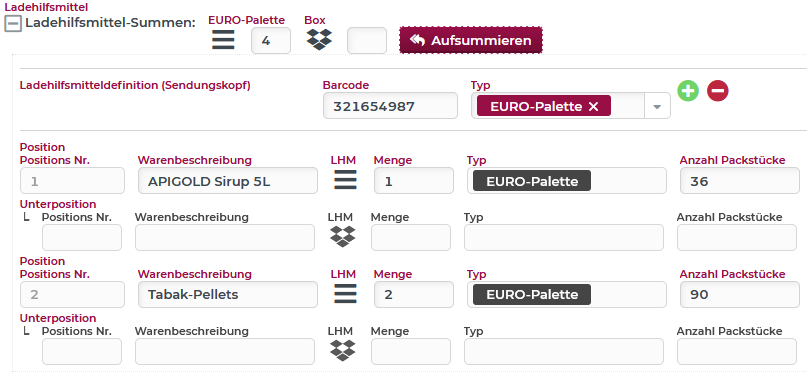
Task: Open the Typ dropdown arrow in Sendungskopf
Action: point(657,106)
